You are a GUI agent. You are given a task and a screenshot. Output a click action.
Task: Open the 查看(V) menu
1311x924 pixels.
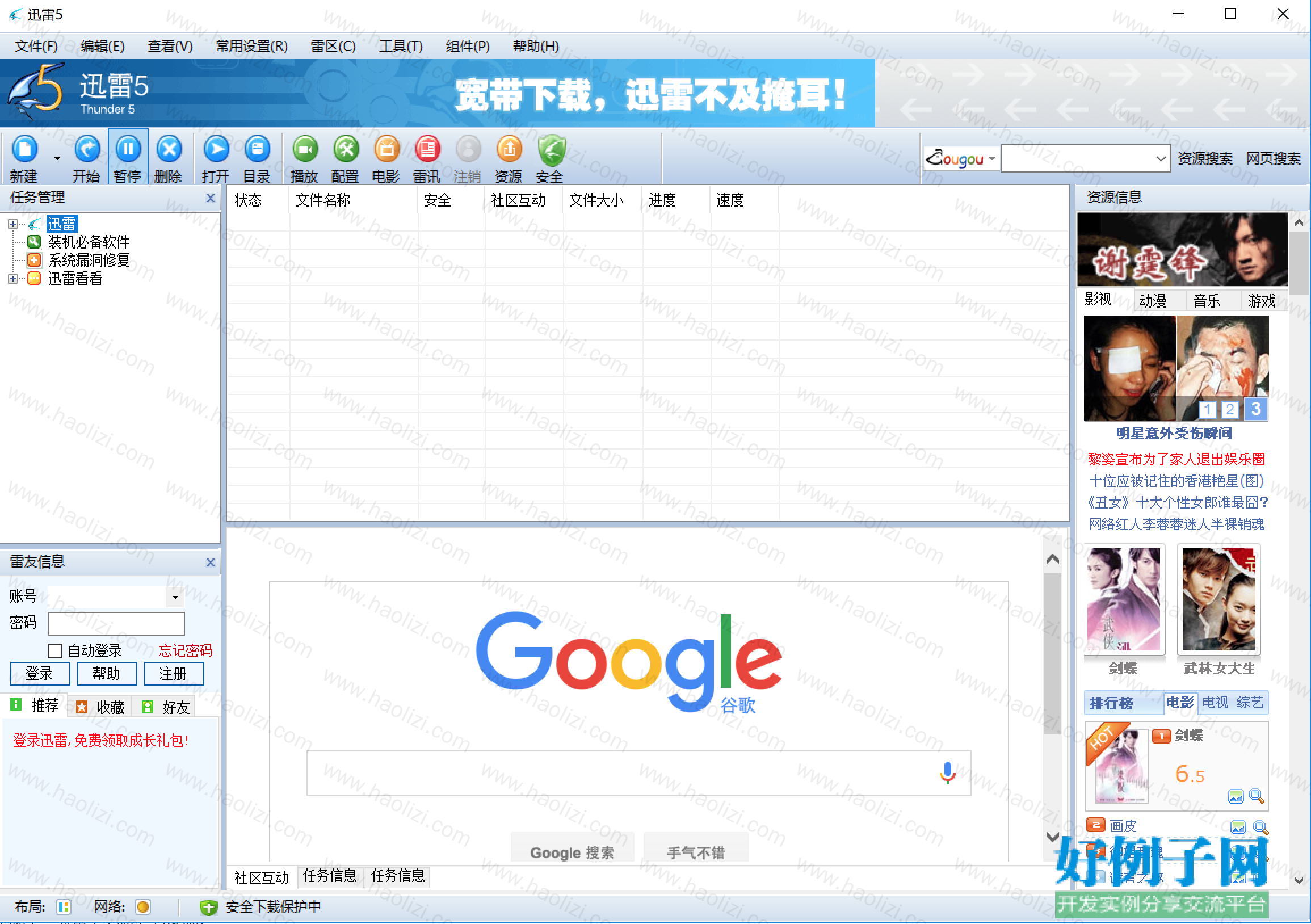(170, 47)
